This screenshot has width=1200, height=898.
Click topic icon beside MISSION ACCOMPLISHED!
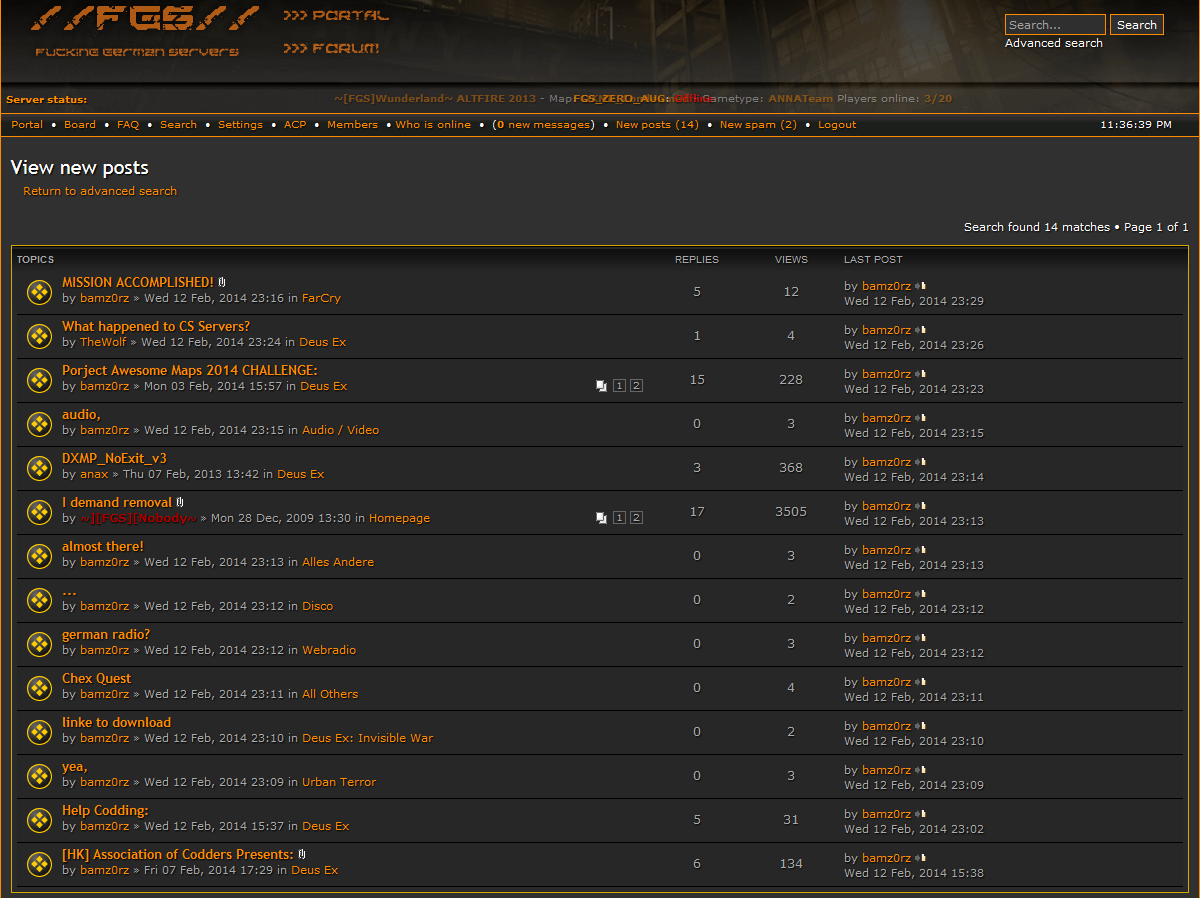point(38,292)
